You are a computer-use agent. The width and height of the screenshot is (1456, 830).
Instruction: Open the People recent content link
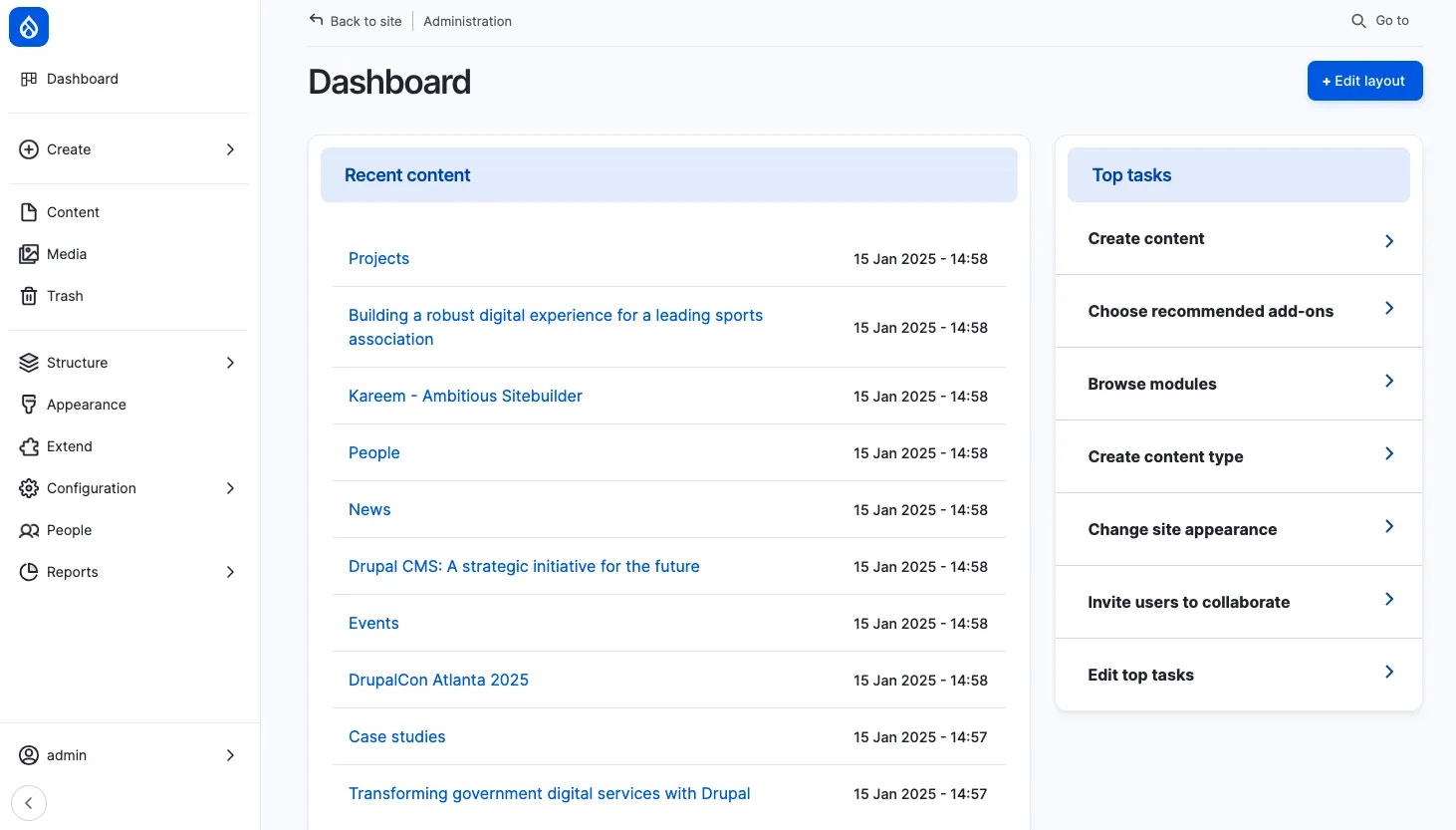pyautogui.click(x=373, y=452)
